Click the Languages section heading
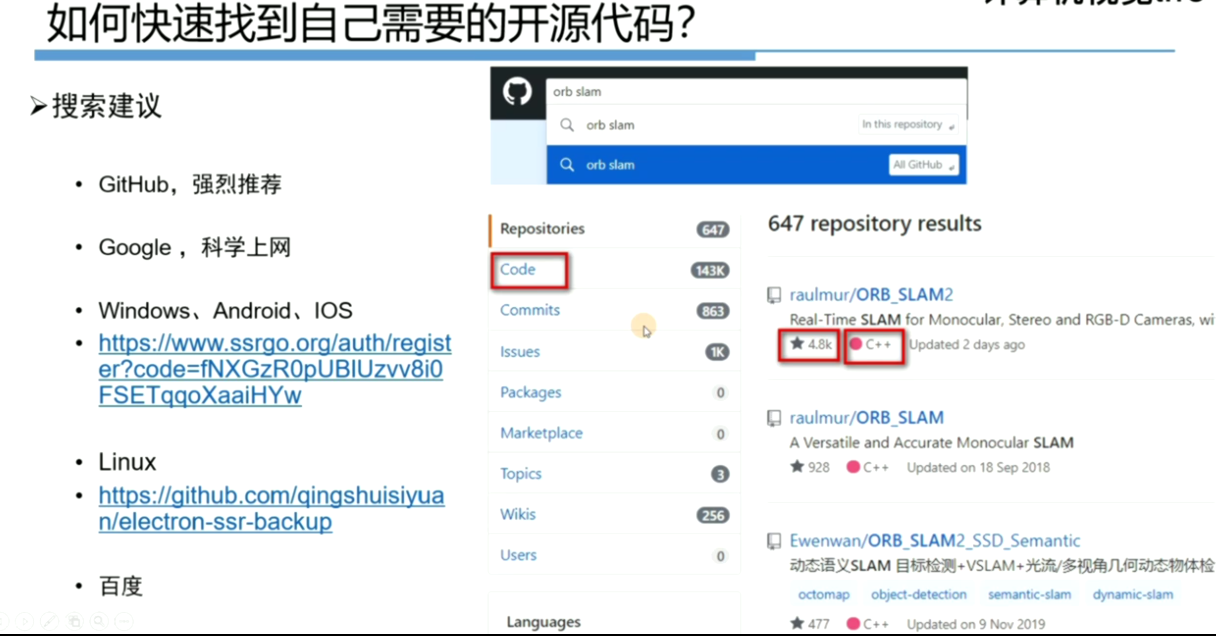The height and width of the screenshot is (636, 1216). pos(543,622)
